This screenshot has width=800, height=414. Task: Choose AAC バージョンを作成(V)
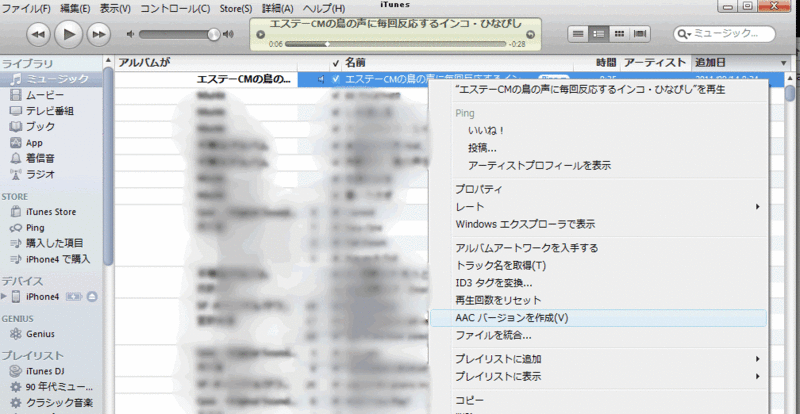tap(598, 318)
